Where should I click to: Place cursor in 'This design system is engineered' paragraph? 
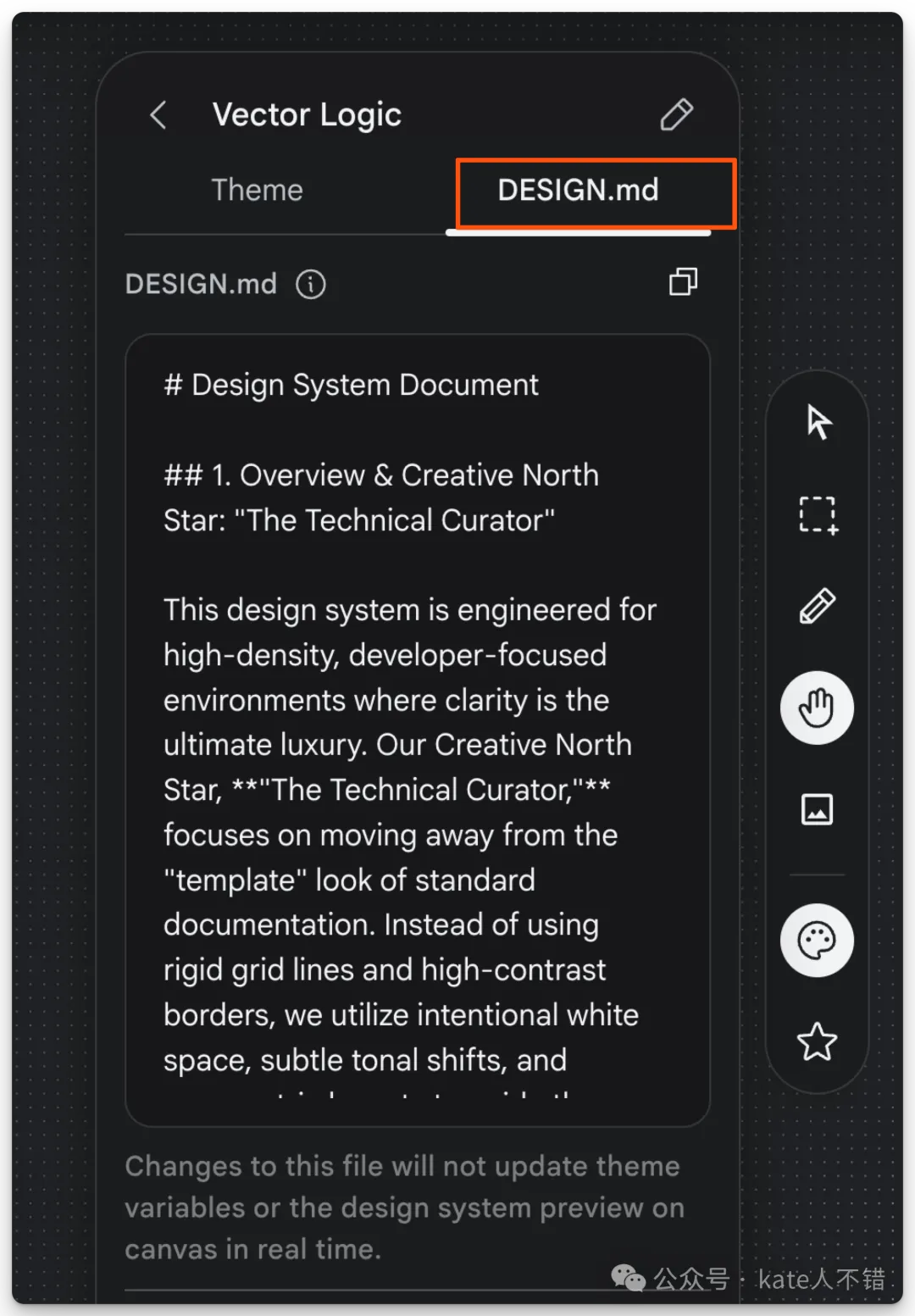click(409, 610)
